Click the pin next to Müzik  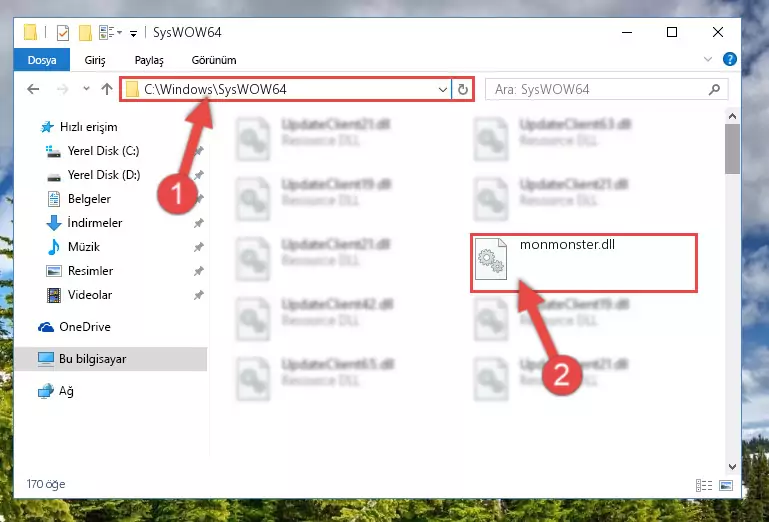tap(199, 247)
